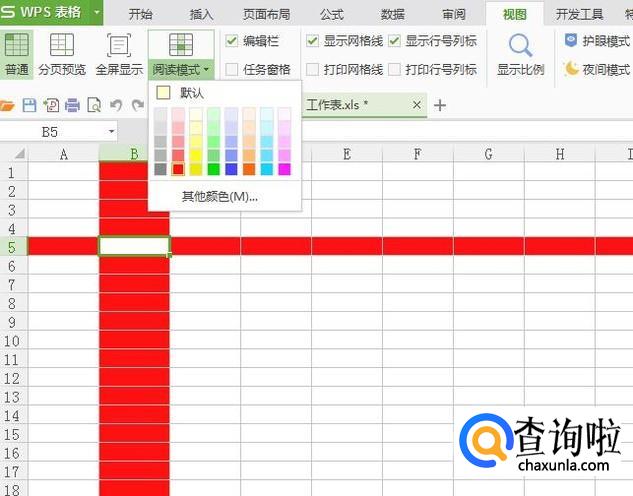Click cell F8

coord(418,303)
